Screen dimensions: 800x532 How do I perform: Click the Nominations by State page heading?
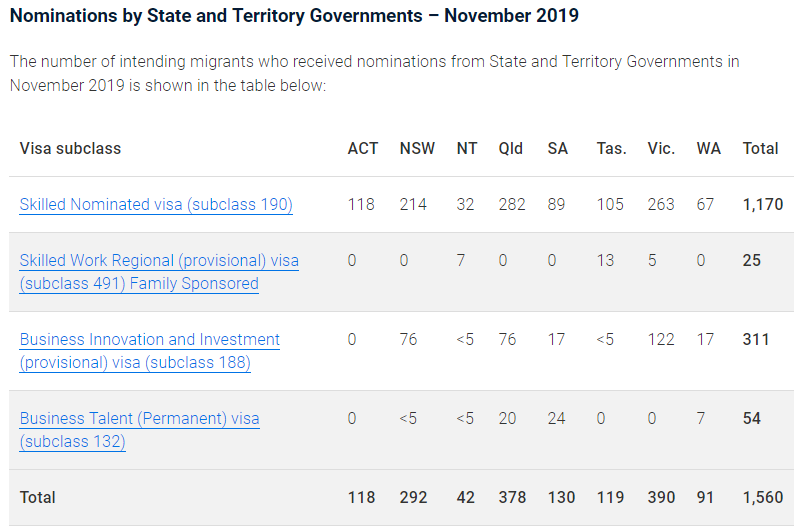click(294, 16)
